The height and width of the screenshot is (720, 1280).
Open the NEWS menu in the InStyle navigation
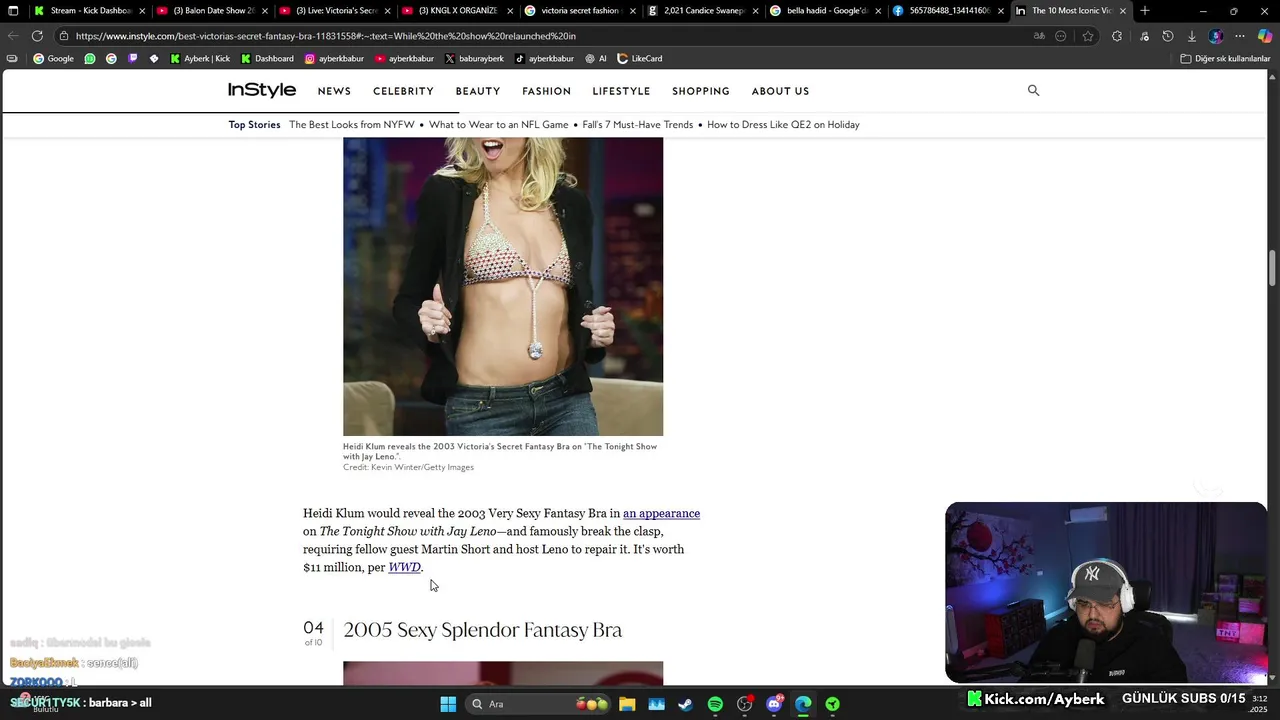point(334,91)
